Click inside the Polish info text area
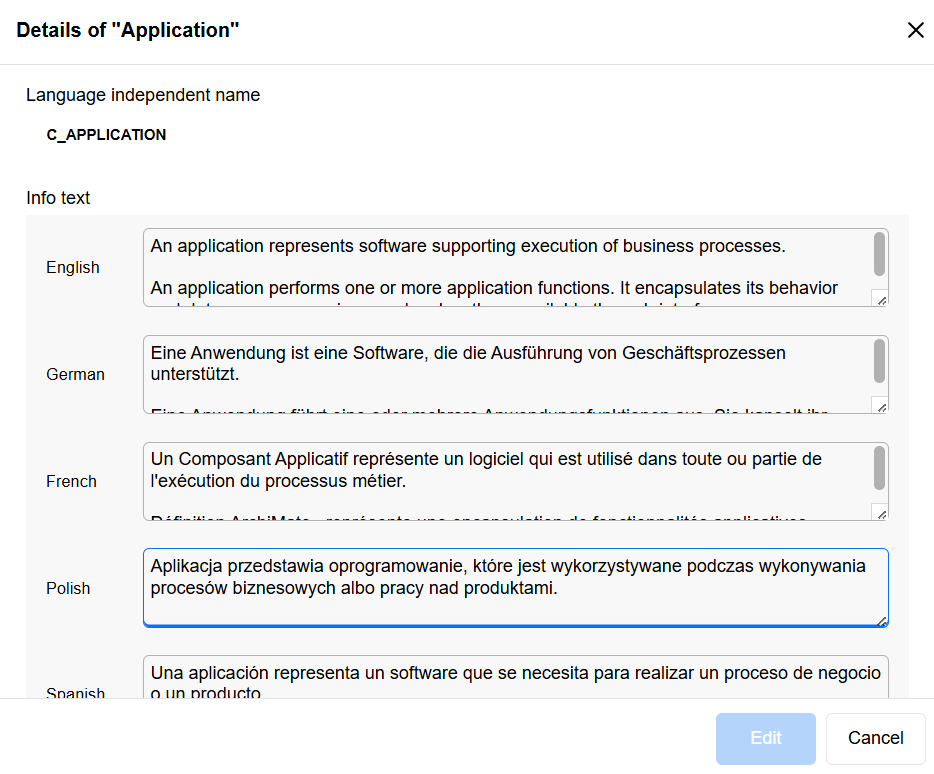Screen dimensions: 934x774 [505, 588]
